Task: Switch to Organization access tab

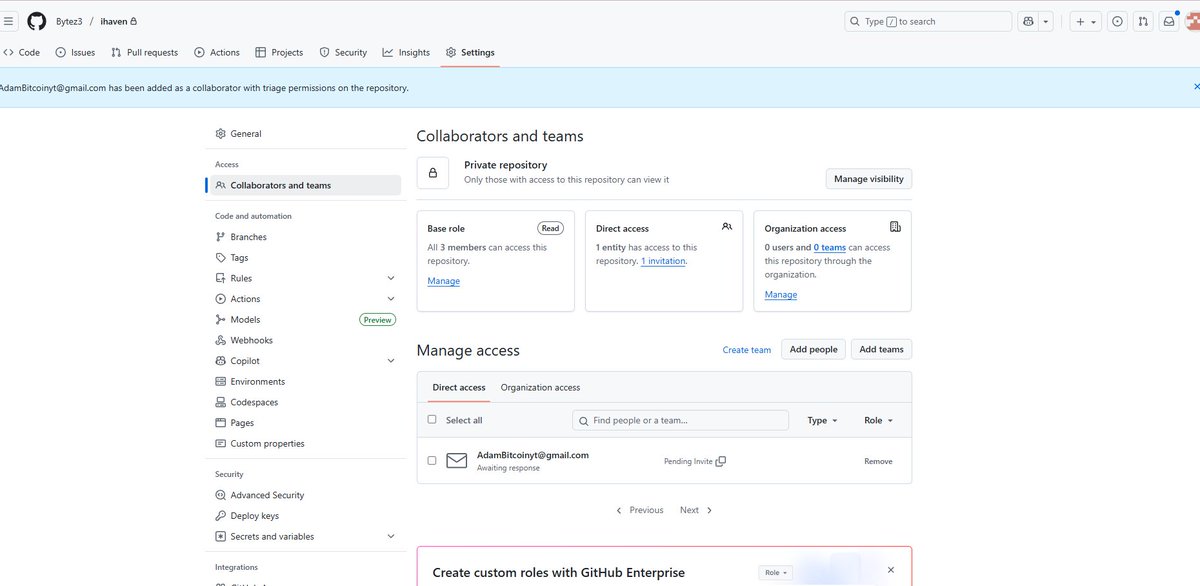Action: point(540,387)
